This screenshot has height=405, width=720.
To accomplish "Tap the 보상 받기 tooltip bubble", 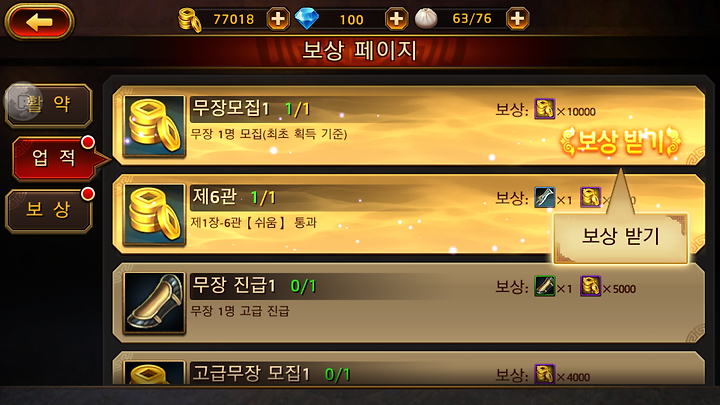I will (620, 238).
